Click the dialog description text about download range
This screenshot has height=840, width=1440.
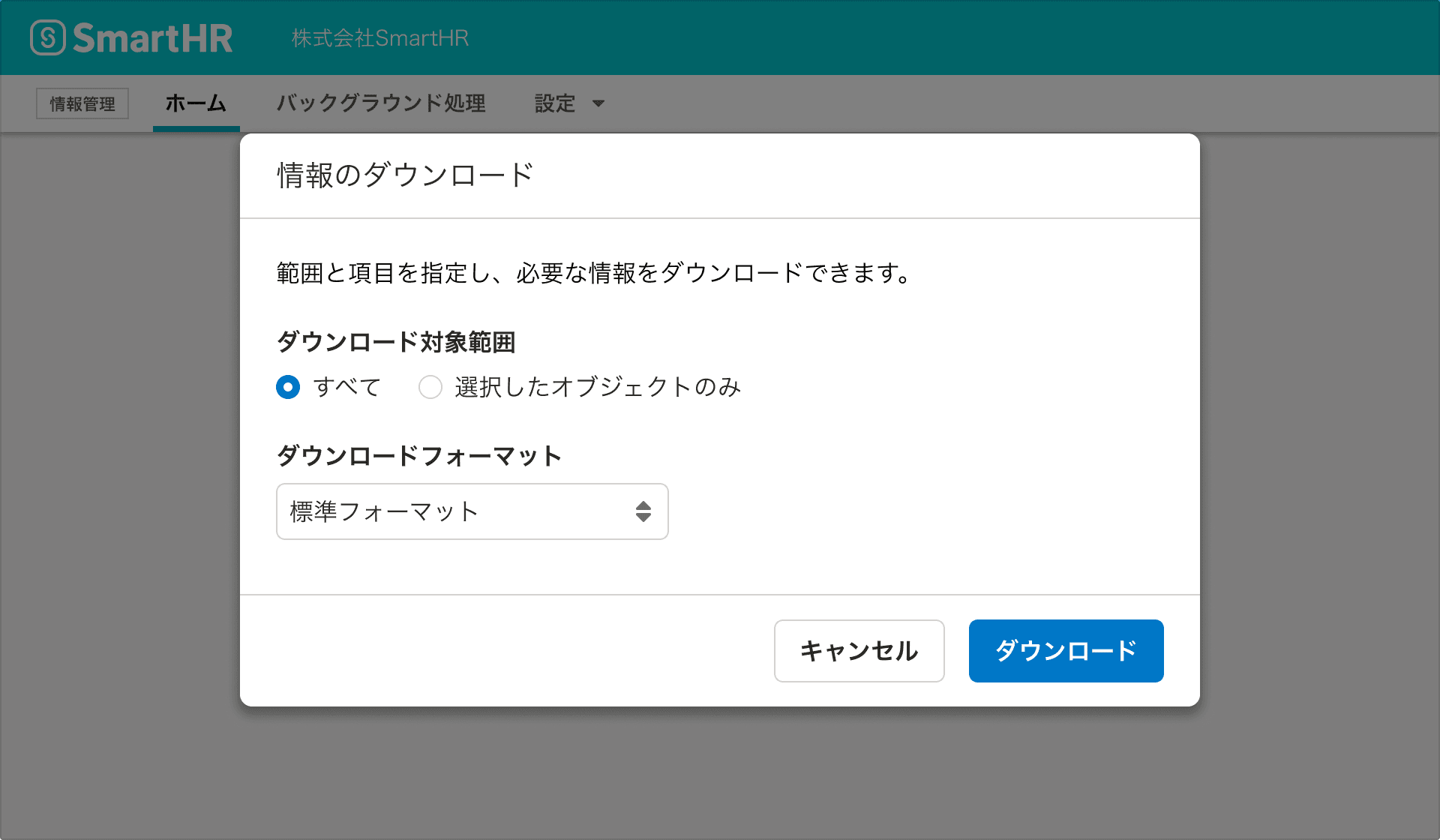(592, 273)
